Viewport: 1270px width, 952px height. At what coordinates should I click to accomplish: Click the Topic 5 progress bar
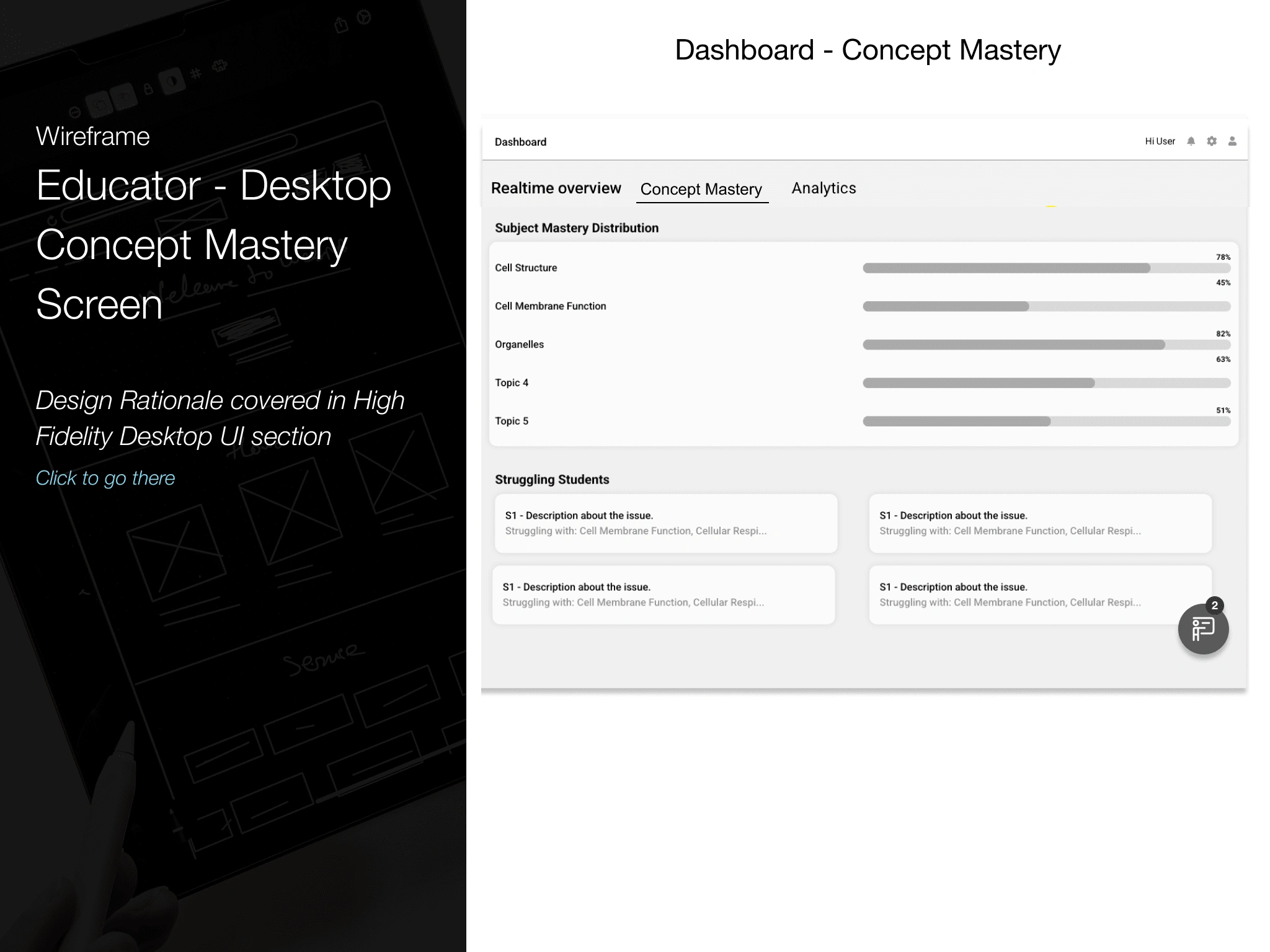pos(1046,421)
